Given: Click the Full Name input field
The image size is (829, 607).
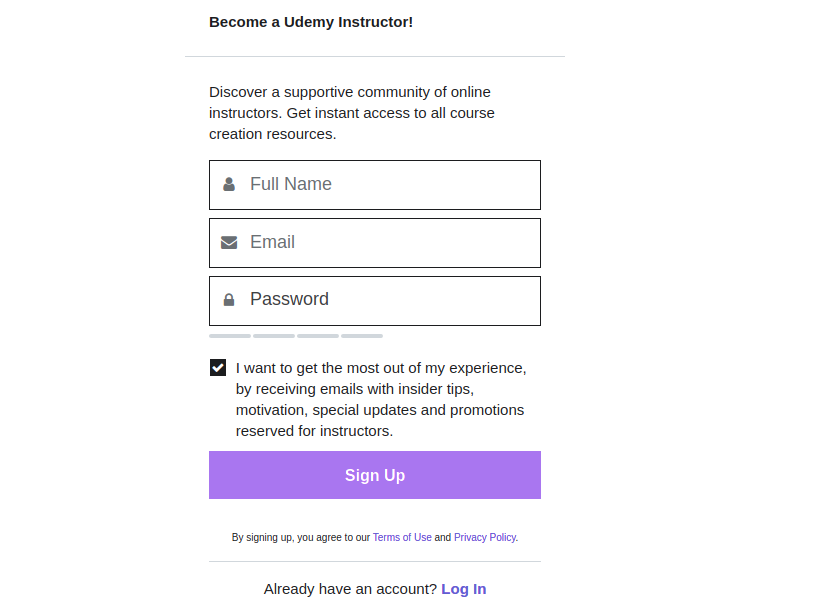Looking at the screenshot, I should (390, 184).
